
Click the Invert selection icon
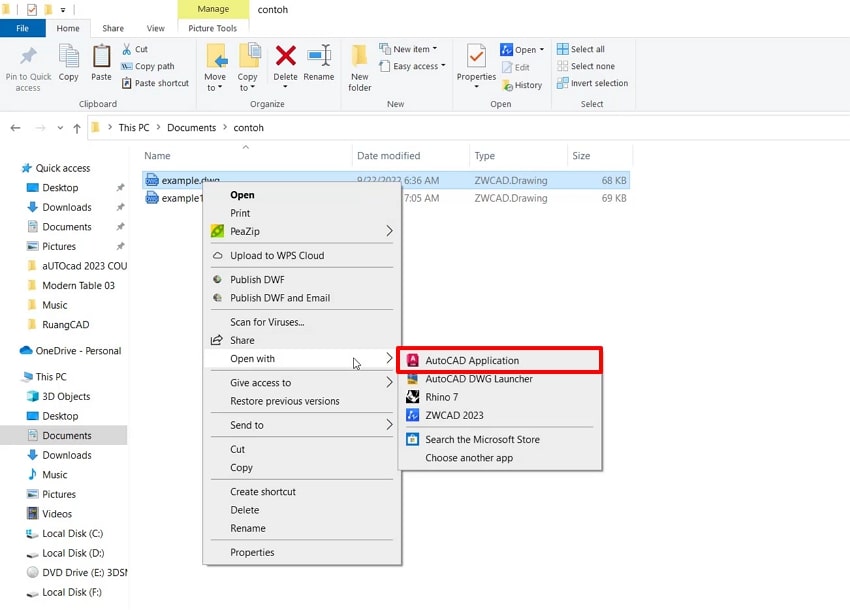click(592, 84)
